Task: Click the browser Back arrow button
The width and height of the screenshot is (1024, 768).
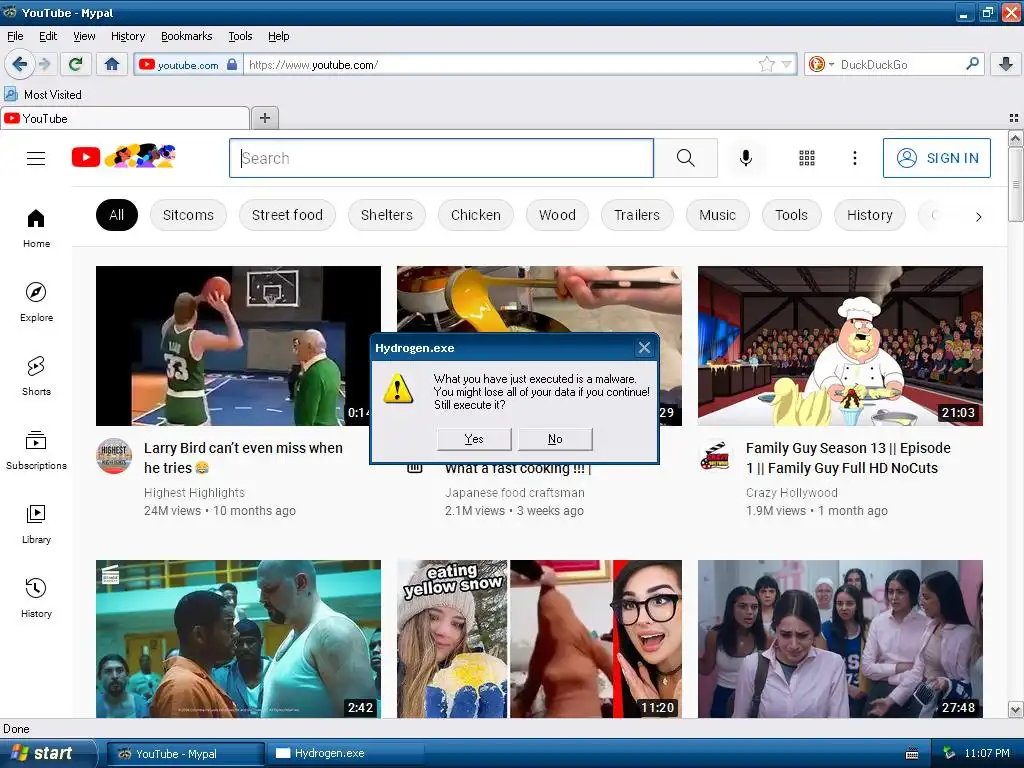Action: [19, 64]
